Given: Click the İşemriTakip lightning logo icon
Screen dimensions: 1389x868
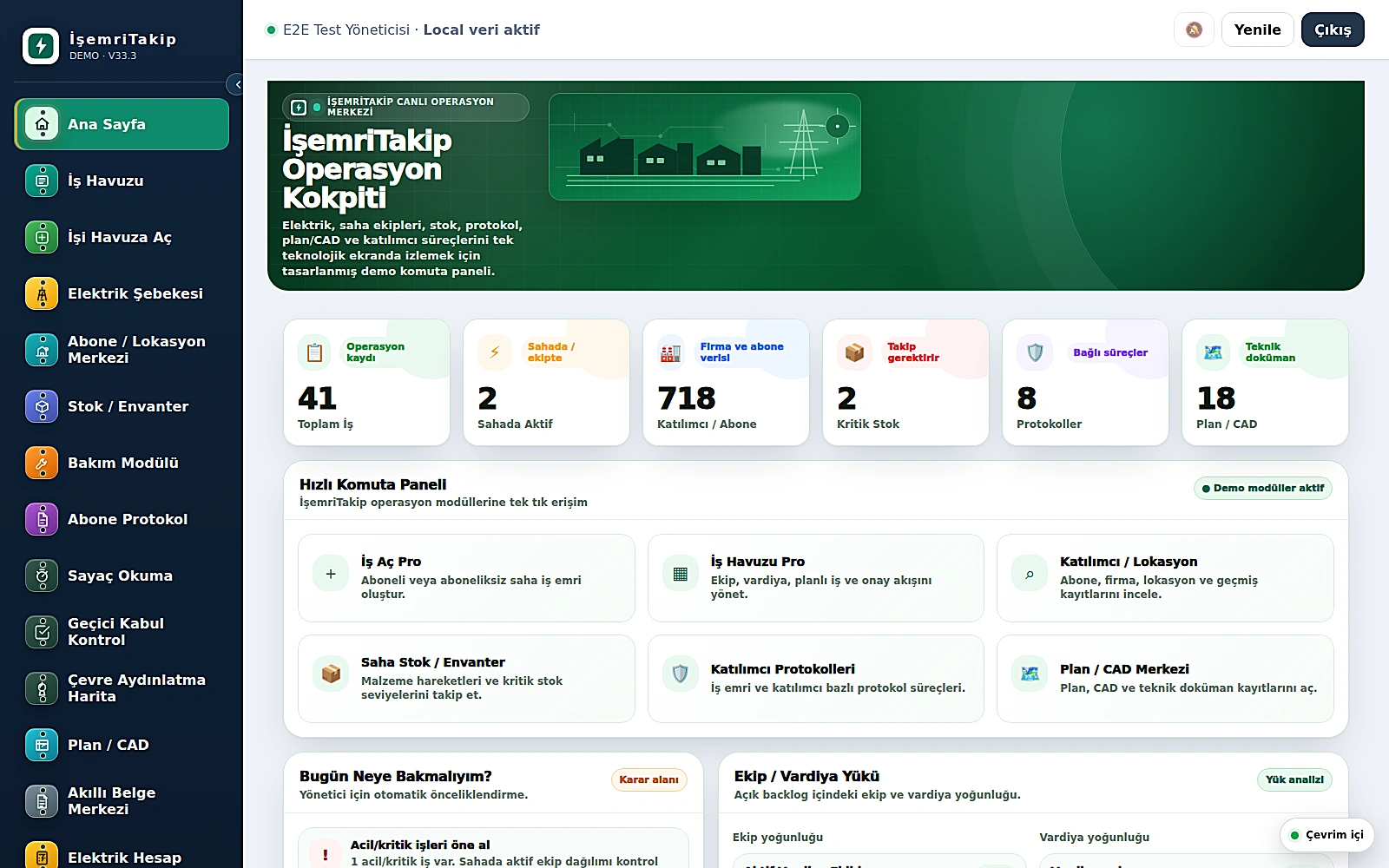Looking at the screenshot, I should pyautogui.click(x=41, y=46).
